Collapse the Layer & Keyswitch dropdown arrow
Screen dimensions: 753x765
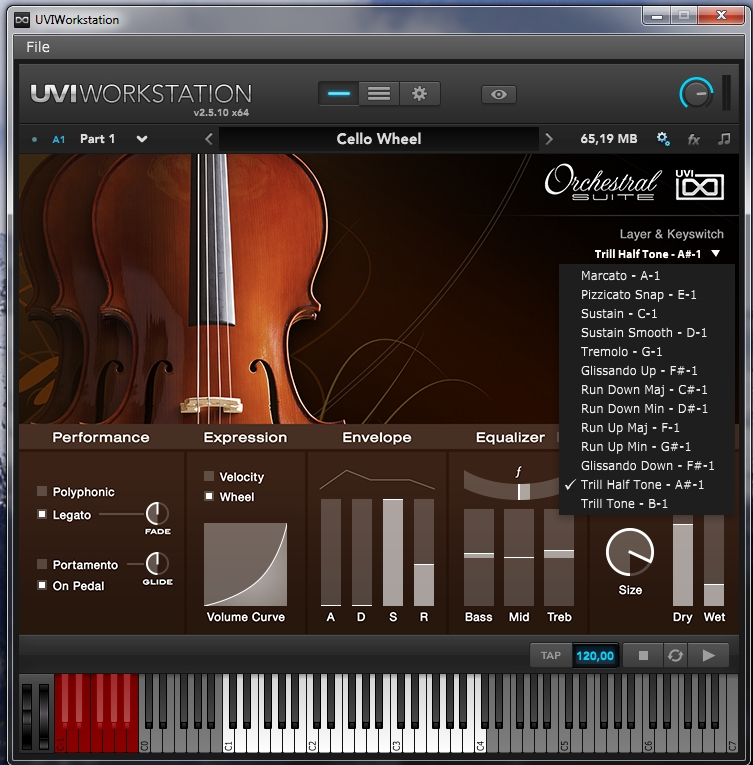point(715,254)
